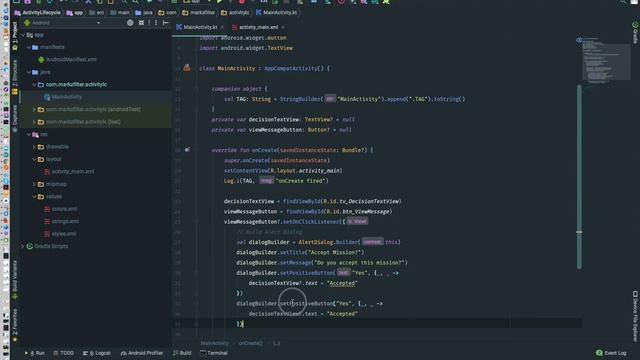Image resolution: width=640 pixels, height=360 pixels.
Task: Open the 1: Project tool window tab
Action: (15, 36)
